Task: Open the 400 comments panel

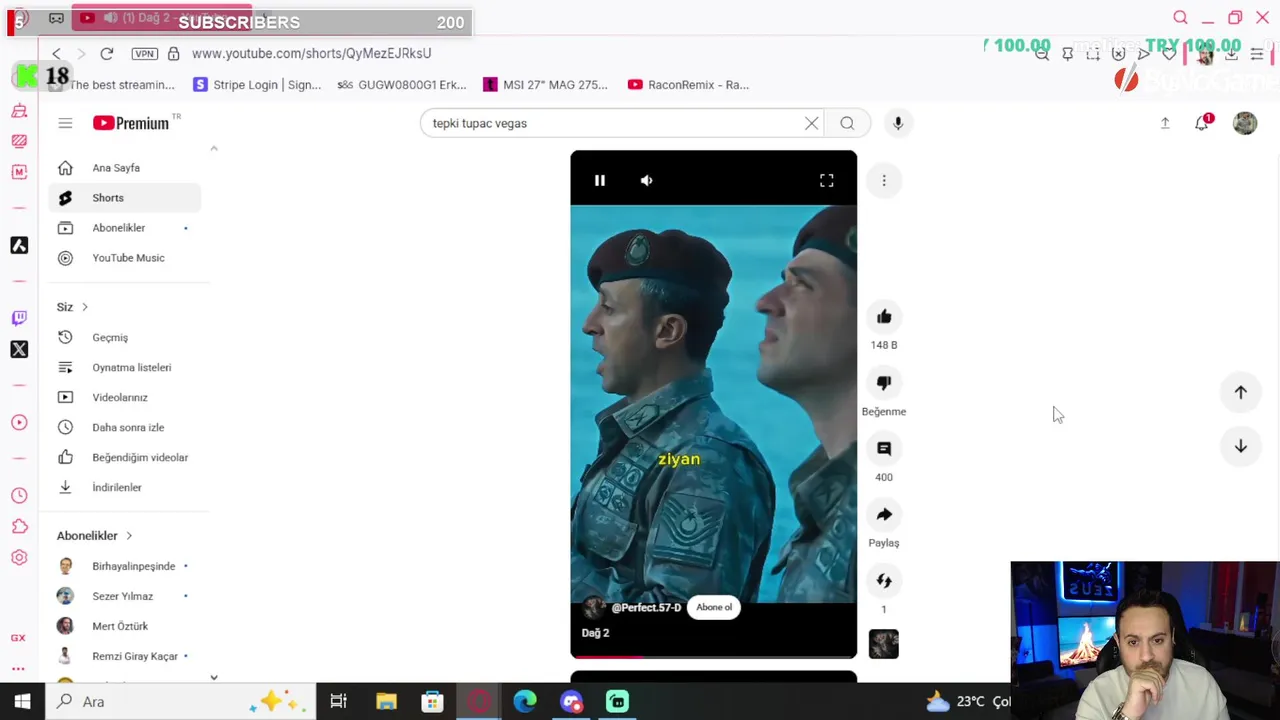Action: pos(884,449)
